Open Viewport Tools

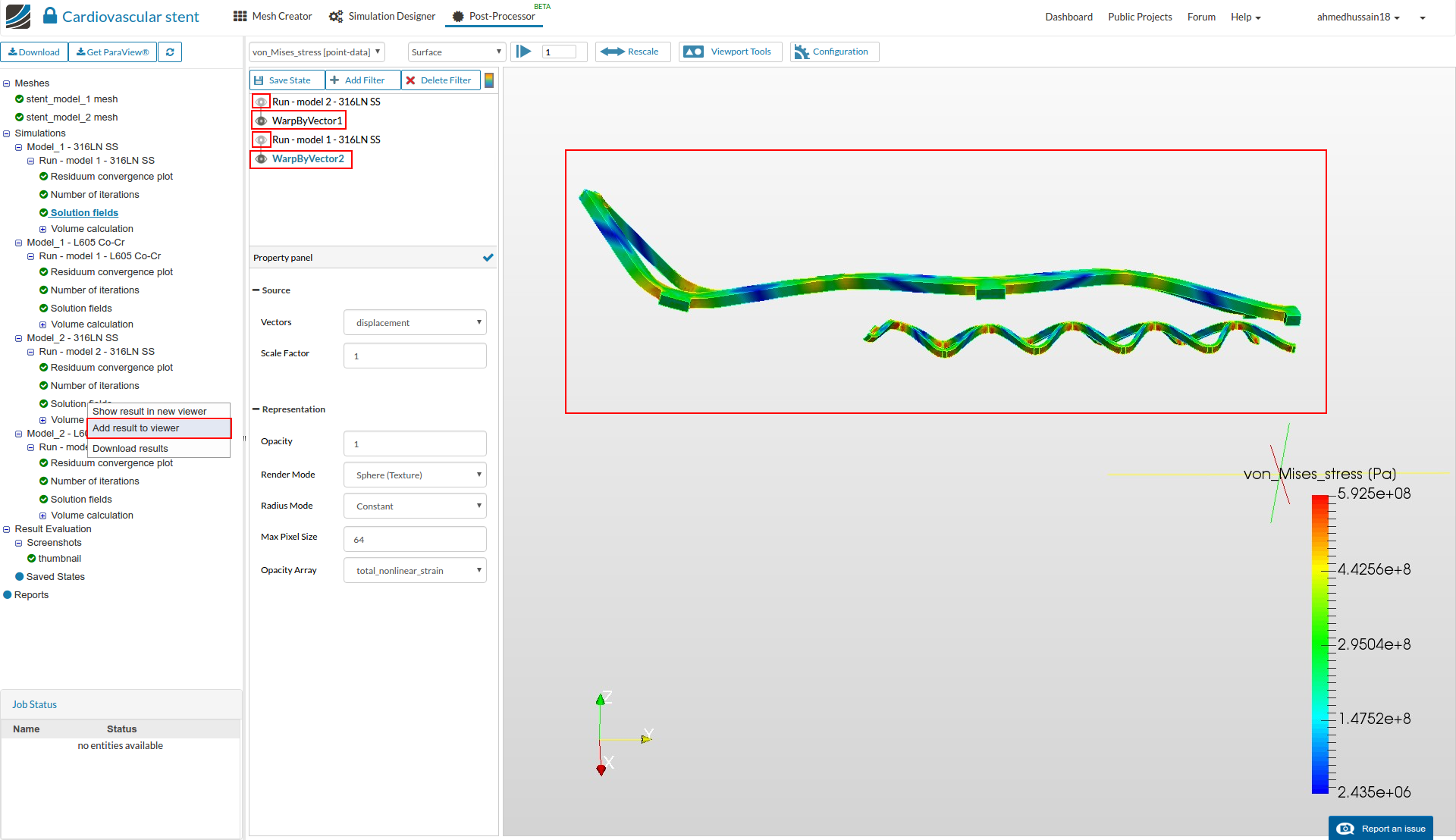pyautogui.click(x=730, y=52)
